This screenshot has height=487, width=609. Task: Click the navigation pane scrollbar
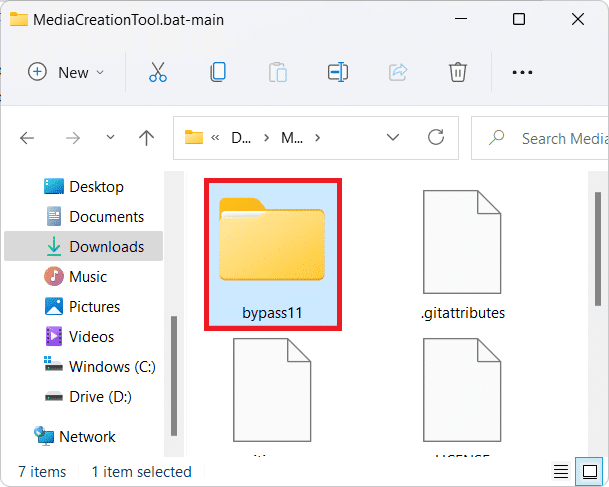[x=174, y=376]
